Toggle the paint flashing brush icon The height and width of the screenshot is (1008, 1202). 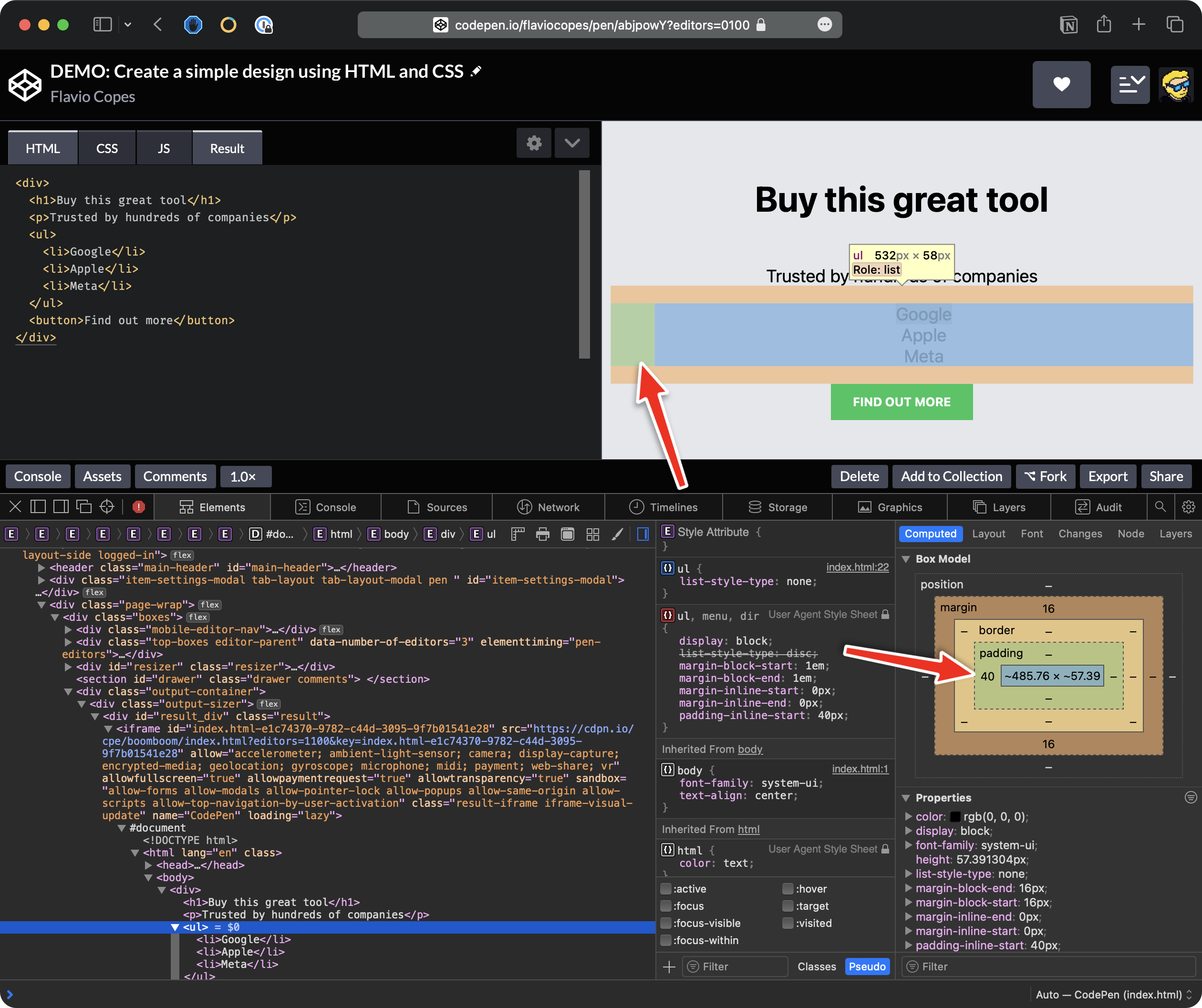617,535
